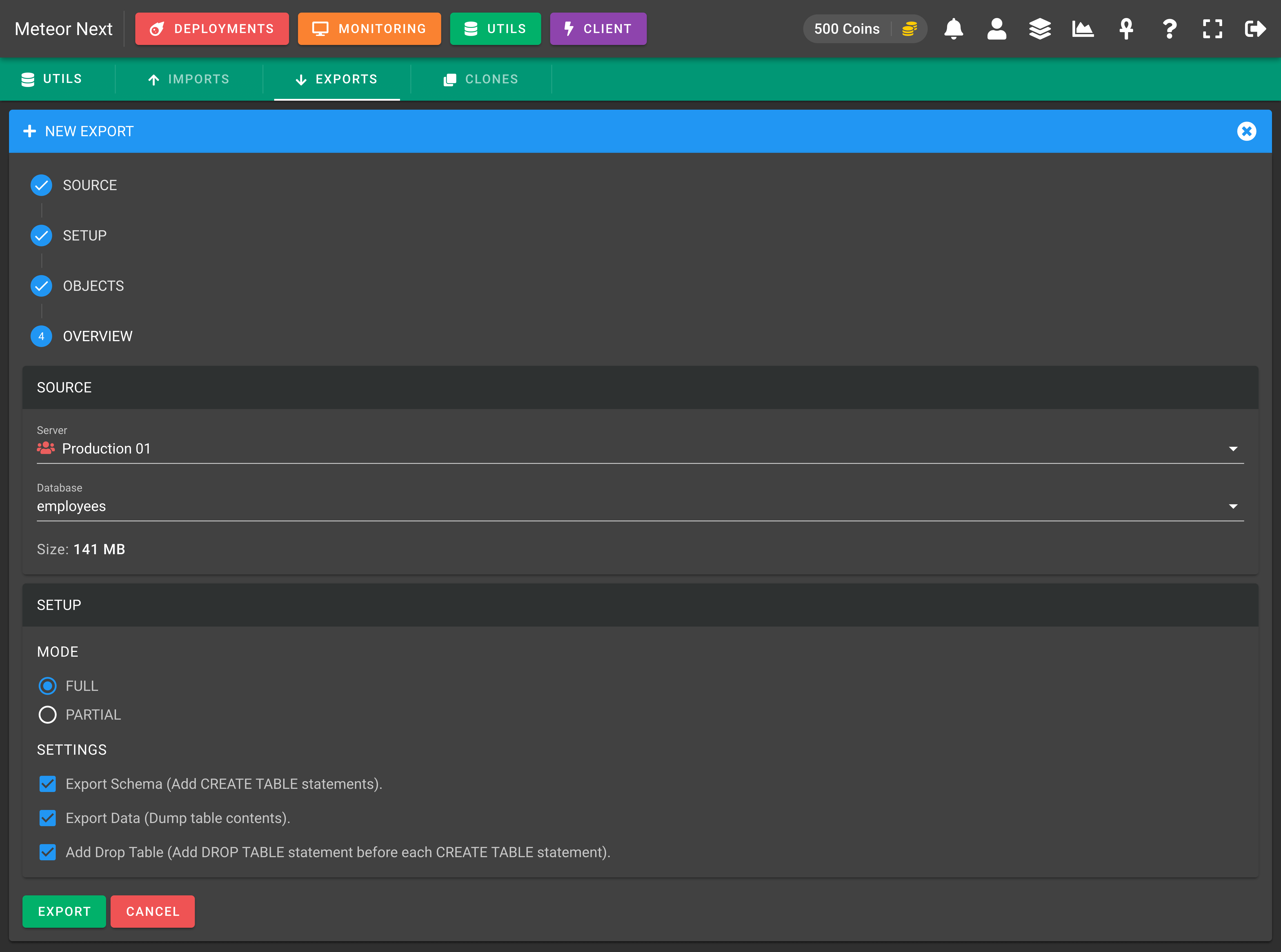Screen dimensions: 1281x952
Task: Click the Setup step checkmark circle
Action: pyautogui.click(x=42, y=236)
